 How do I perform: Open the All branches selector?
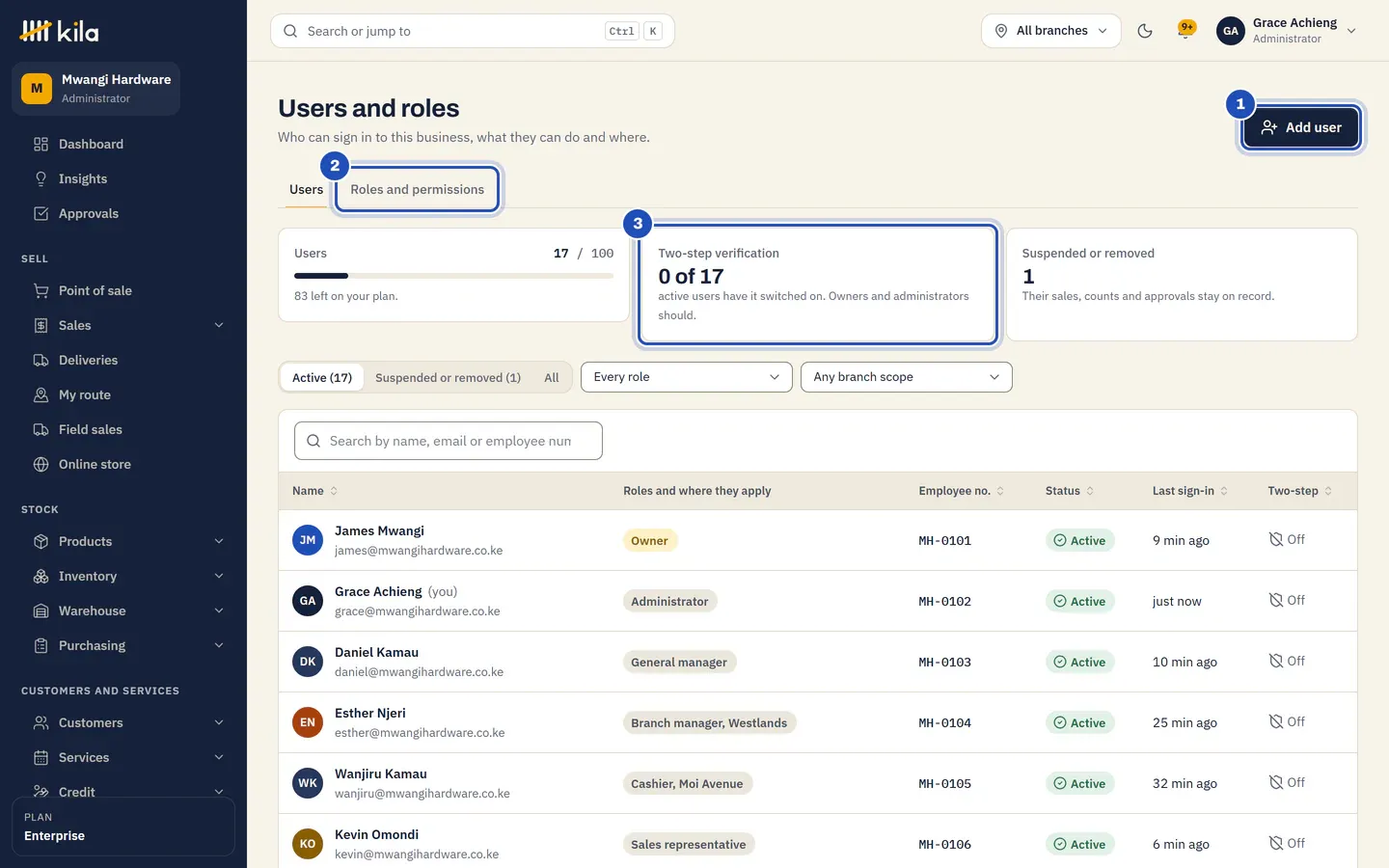[x=1051, y=31]
